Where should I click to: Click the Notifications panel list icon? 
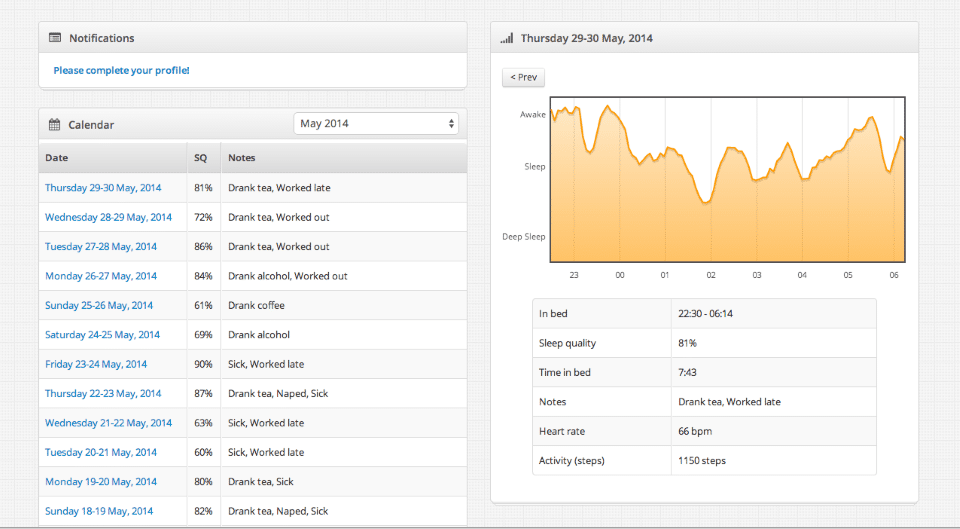(55, 38)
